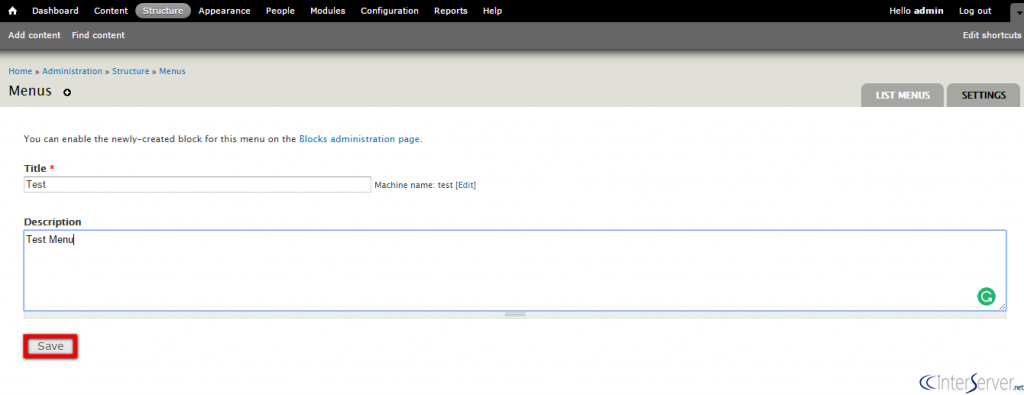The width and height of the screenshot is (1024, 395).
Task: Log out of the site
Action: click(x=975, y=11)
